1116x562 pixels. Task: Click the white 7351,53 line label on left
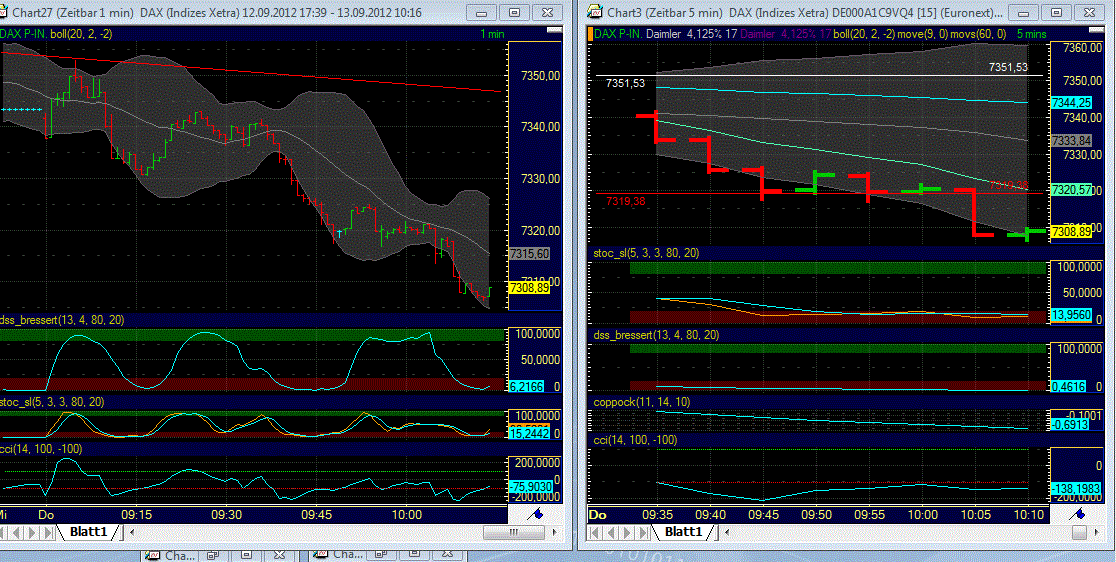(626, 83)
